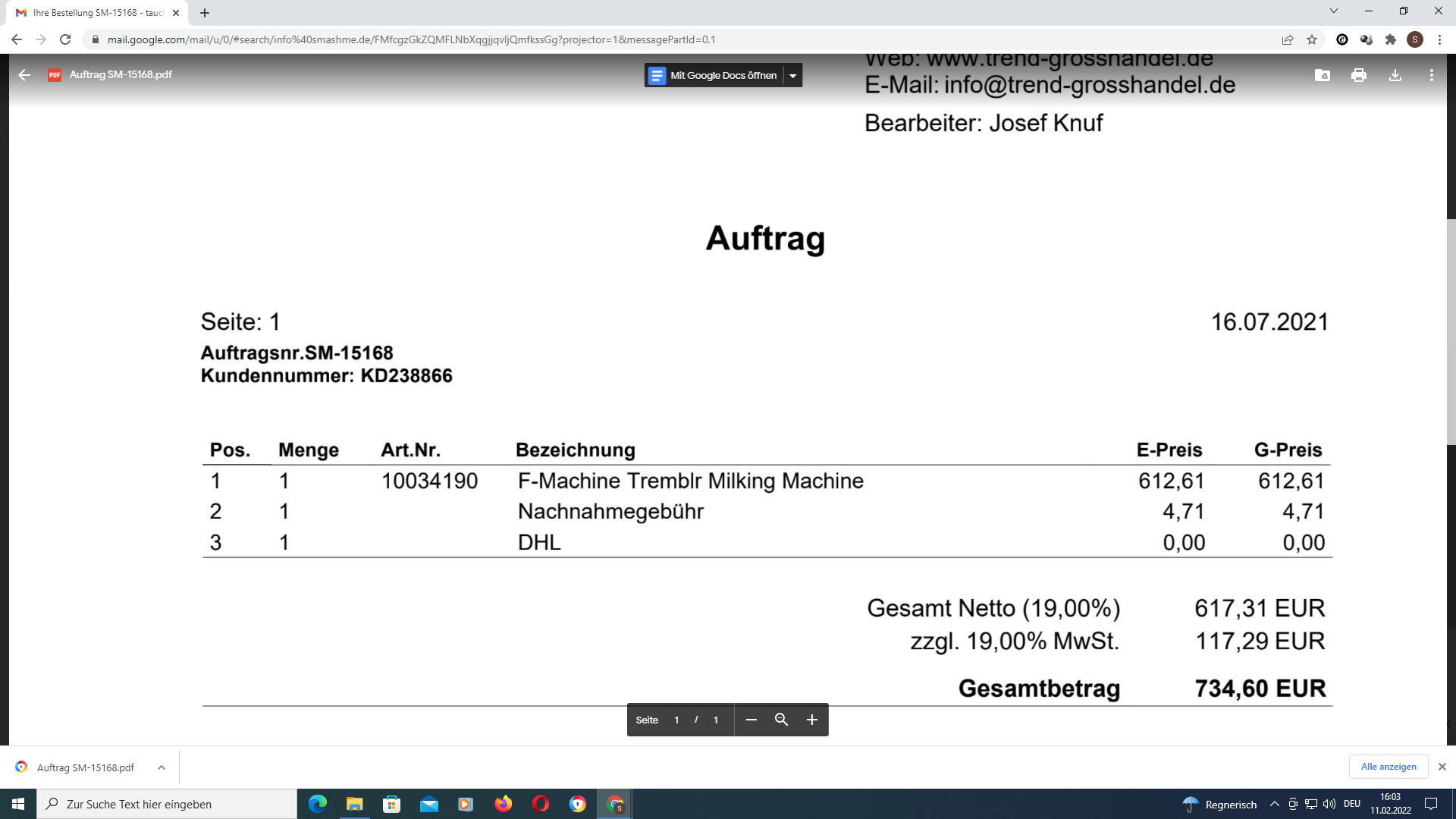Go back from the PDF preview
1456x819 pixels.
pyautogui.click(x=24, y=74)
